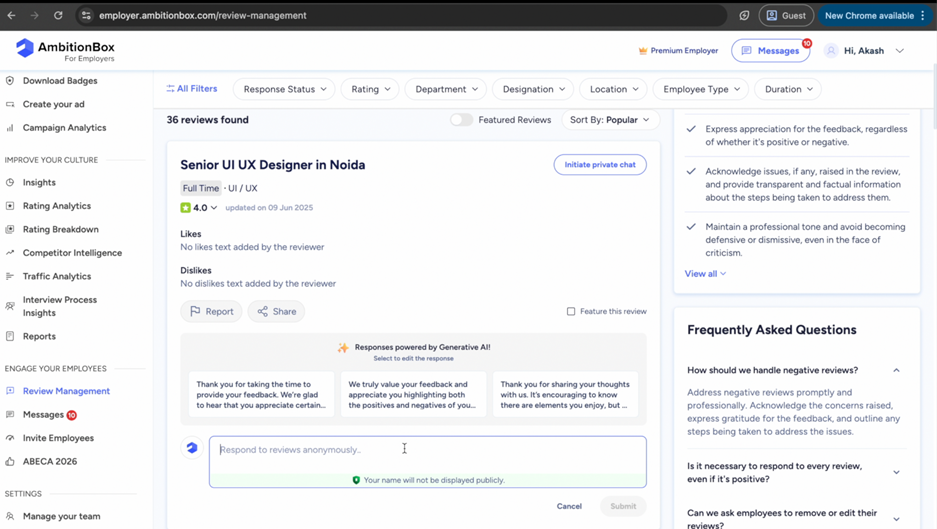Toggle the Featured Reviews switch
This screenshot has height=529, width=937.
click(461, 120)
